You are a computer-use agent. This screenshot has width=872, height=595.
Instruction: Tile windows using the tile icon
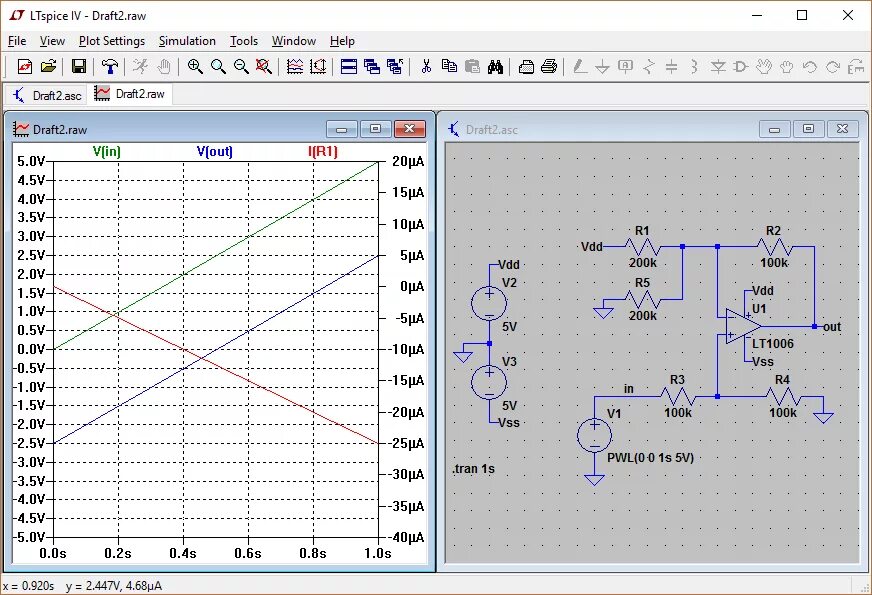click(x=349, y=67)
